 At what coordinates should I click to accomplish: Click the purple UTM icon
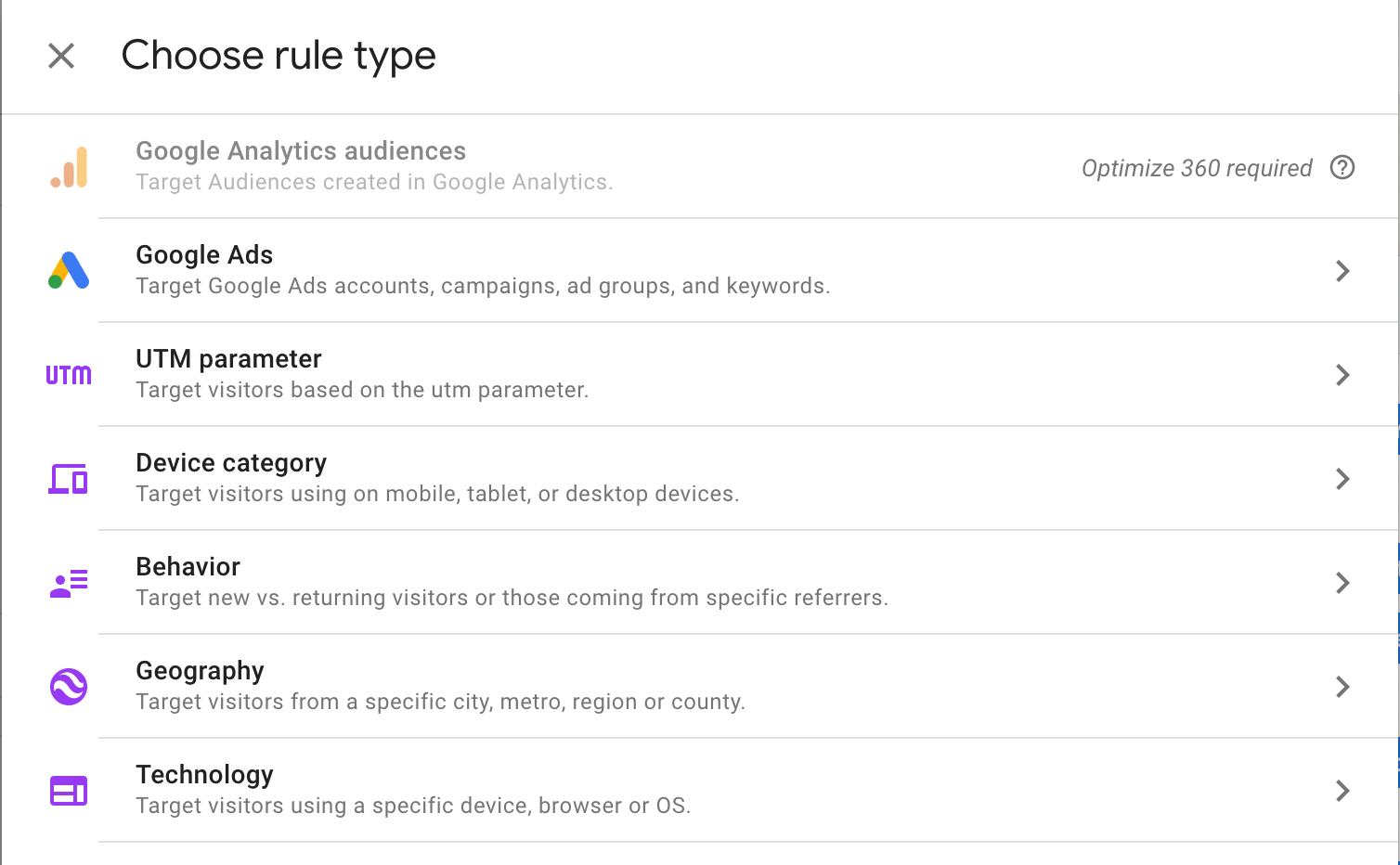click(x=69, y=375)
